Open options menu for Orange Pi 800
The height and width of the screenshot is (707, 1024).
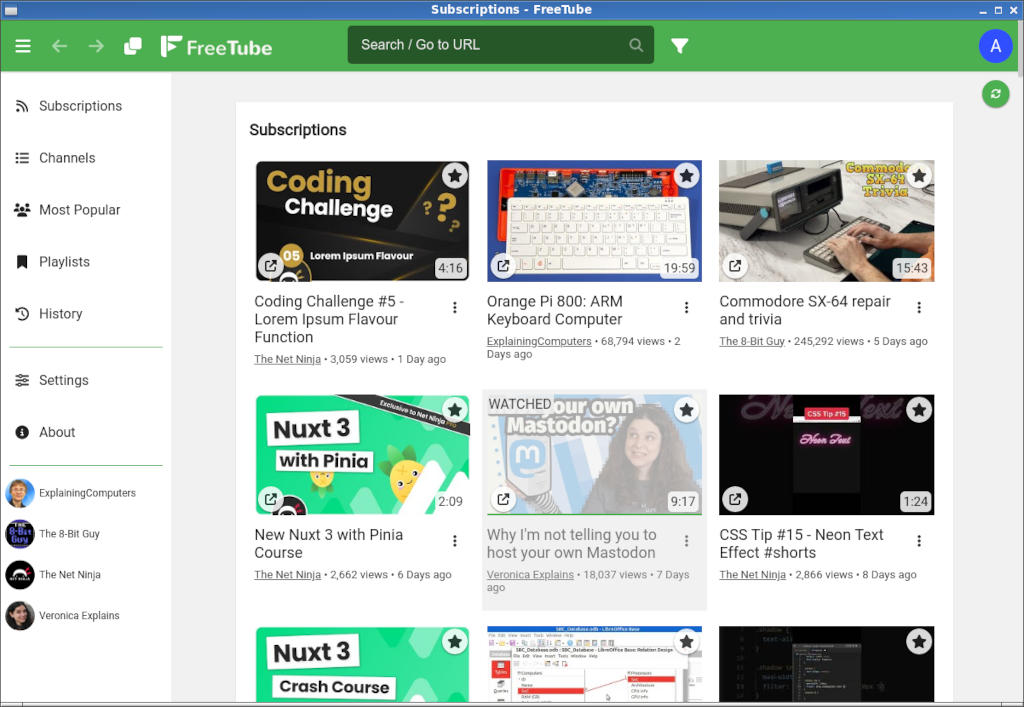[686, 307]
